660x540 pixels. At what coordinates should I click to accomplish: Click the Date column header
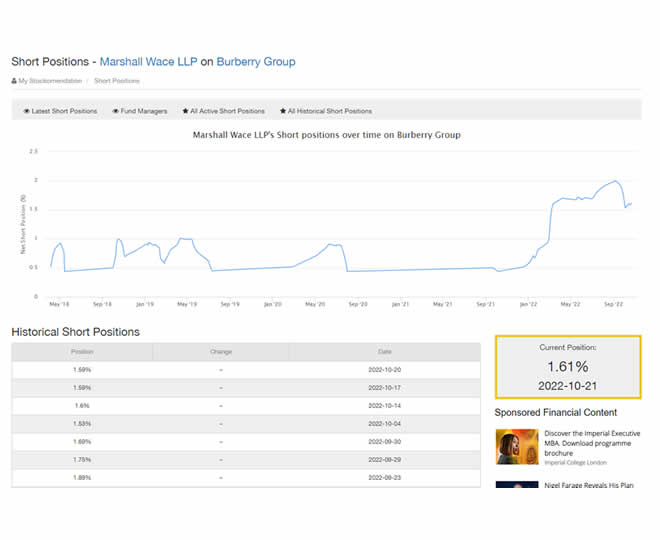385,352
